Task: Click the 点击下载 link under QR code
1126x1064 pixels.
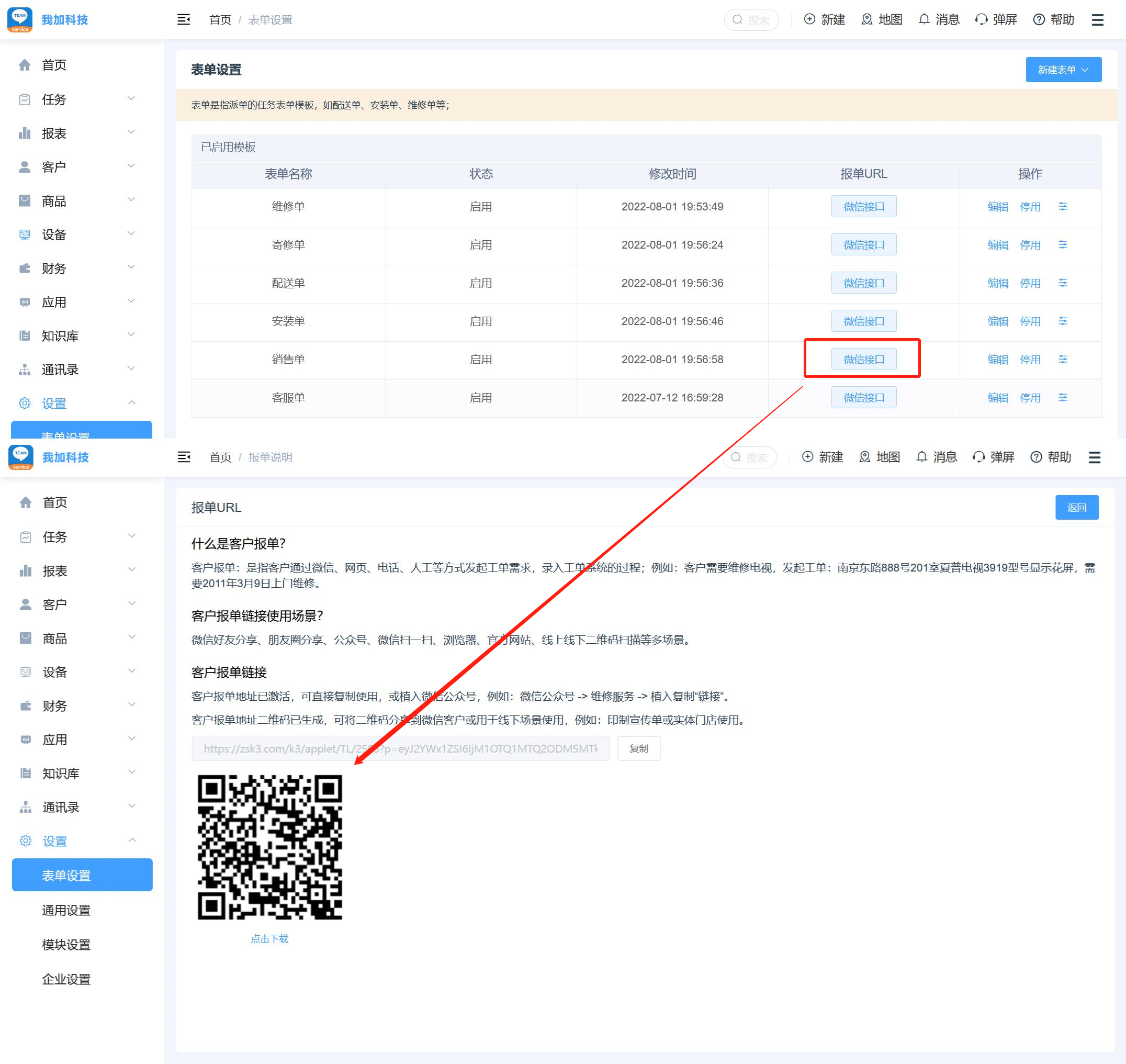Action: click(x=269, y=939)
